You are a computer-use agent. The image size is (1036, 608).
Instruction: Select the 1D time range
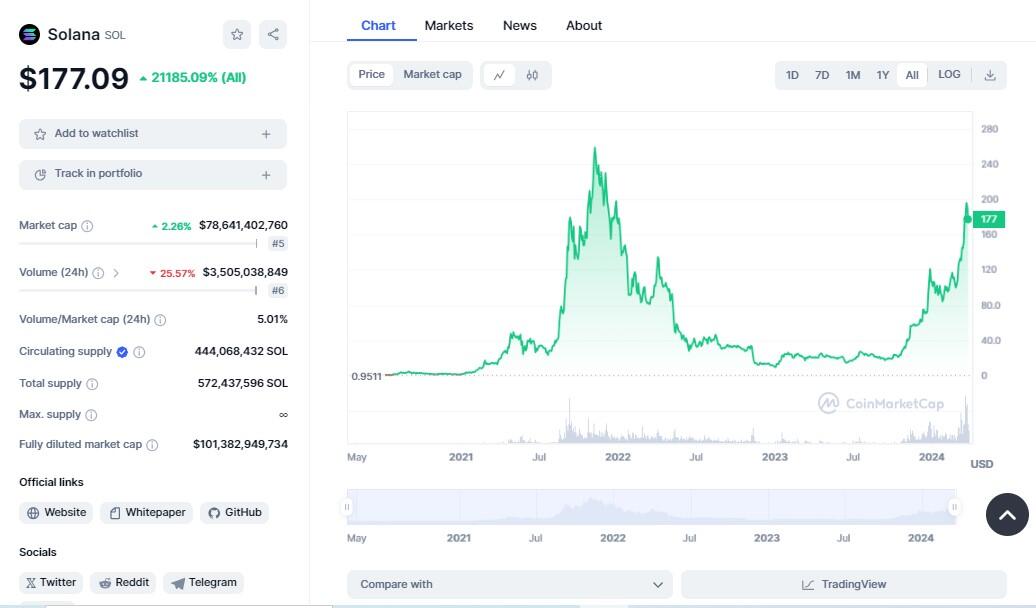tap(792, 75)
